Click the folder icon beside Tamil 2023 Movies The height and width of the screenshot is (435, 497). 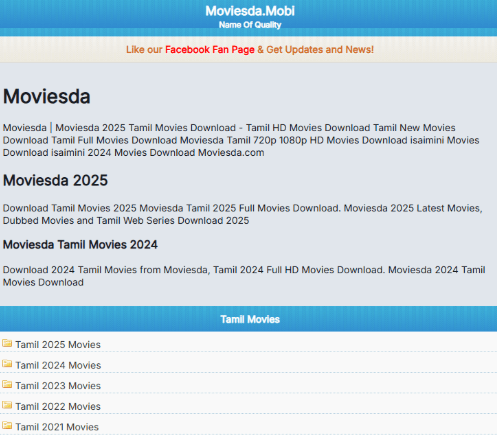click(7, 384)
